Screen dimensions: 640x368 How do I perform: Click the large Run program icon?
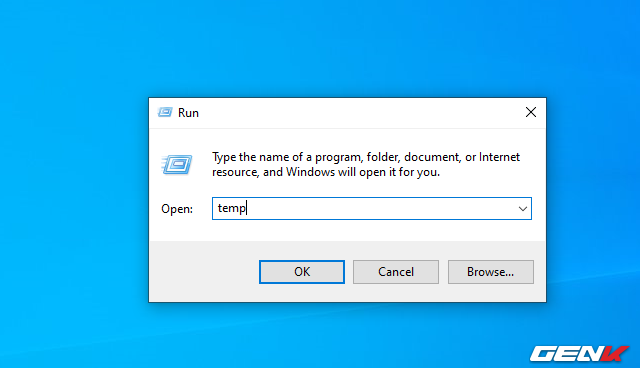[177, 165]
